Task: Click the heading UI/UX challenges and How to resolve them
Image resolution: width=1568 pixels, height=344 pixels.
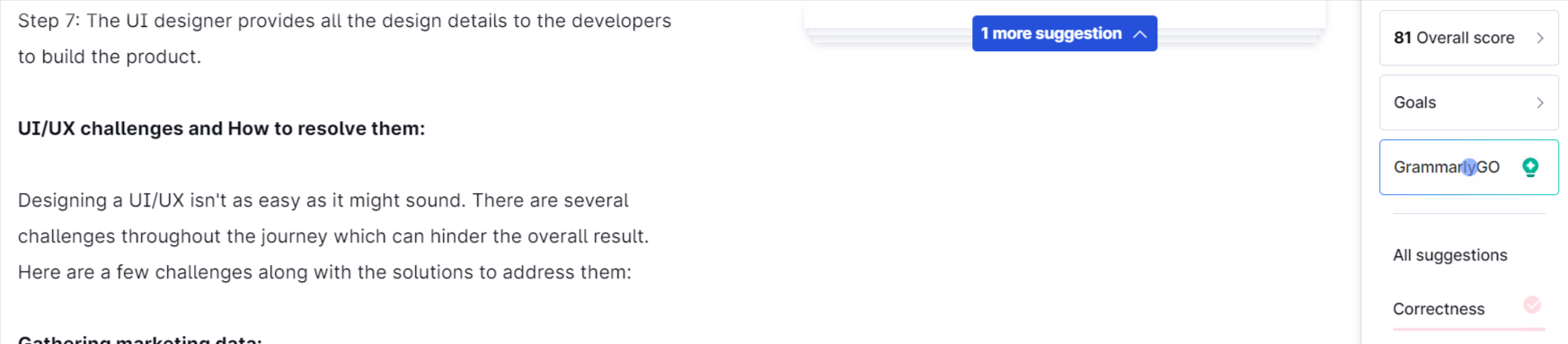Action: [221, 128]
